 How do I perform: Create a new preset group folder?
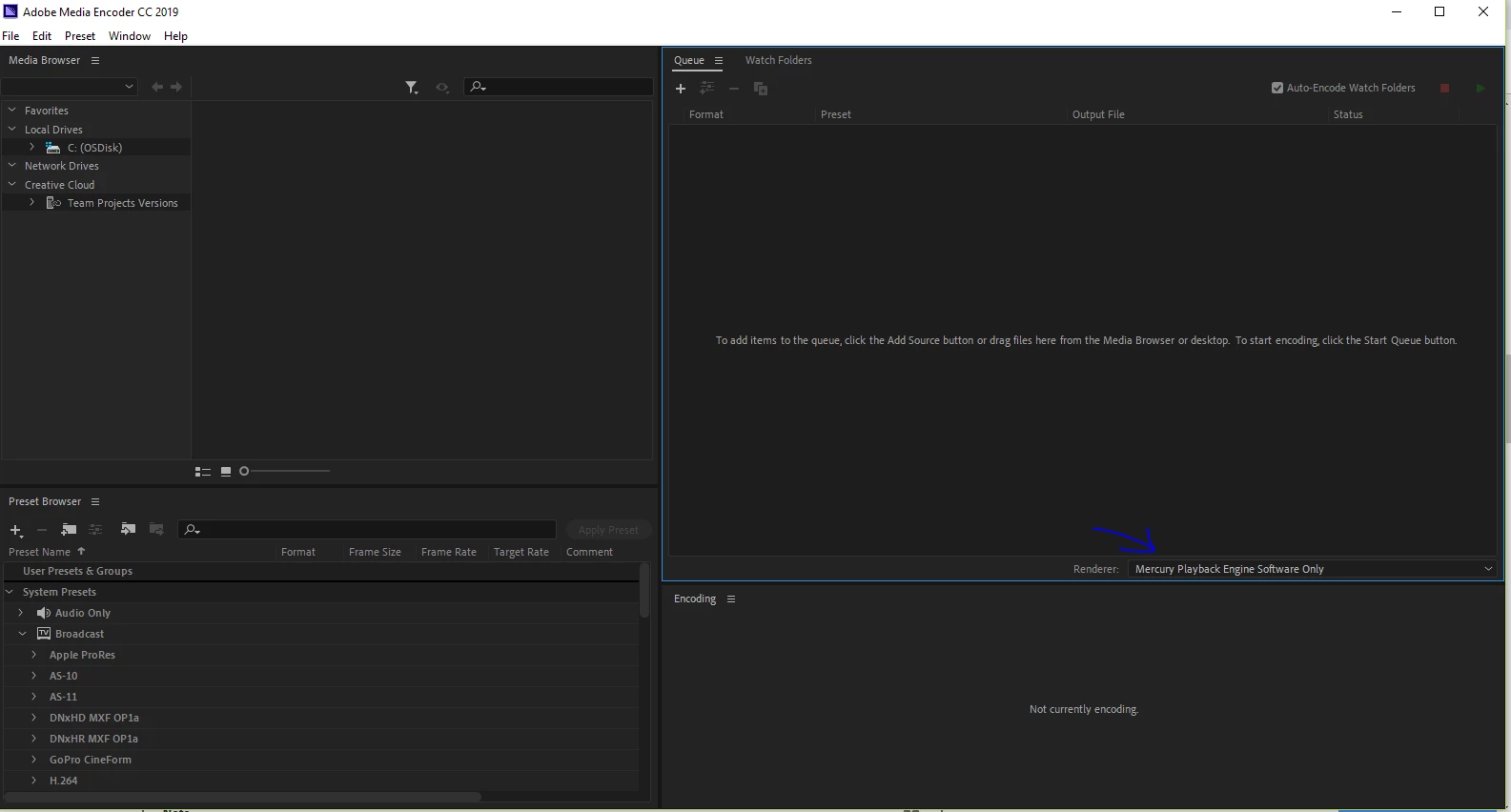pyautogui.click(x=69, y=529)
